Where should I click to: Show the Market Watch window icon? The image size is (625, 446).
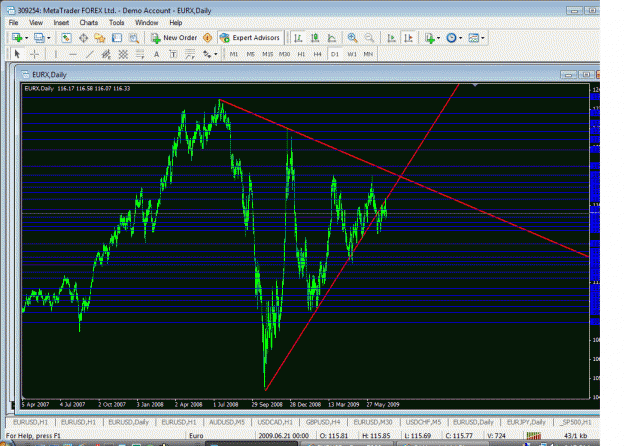(x=66, y=38)
